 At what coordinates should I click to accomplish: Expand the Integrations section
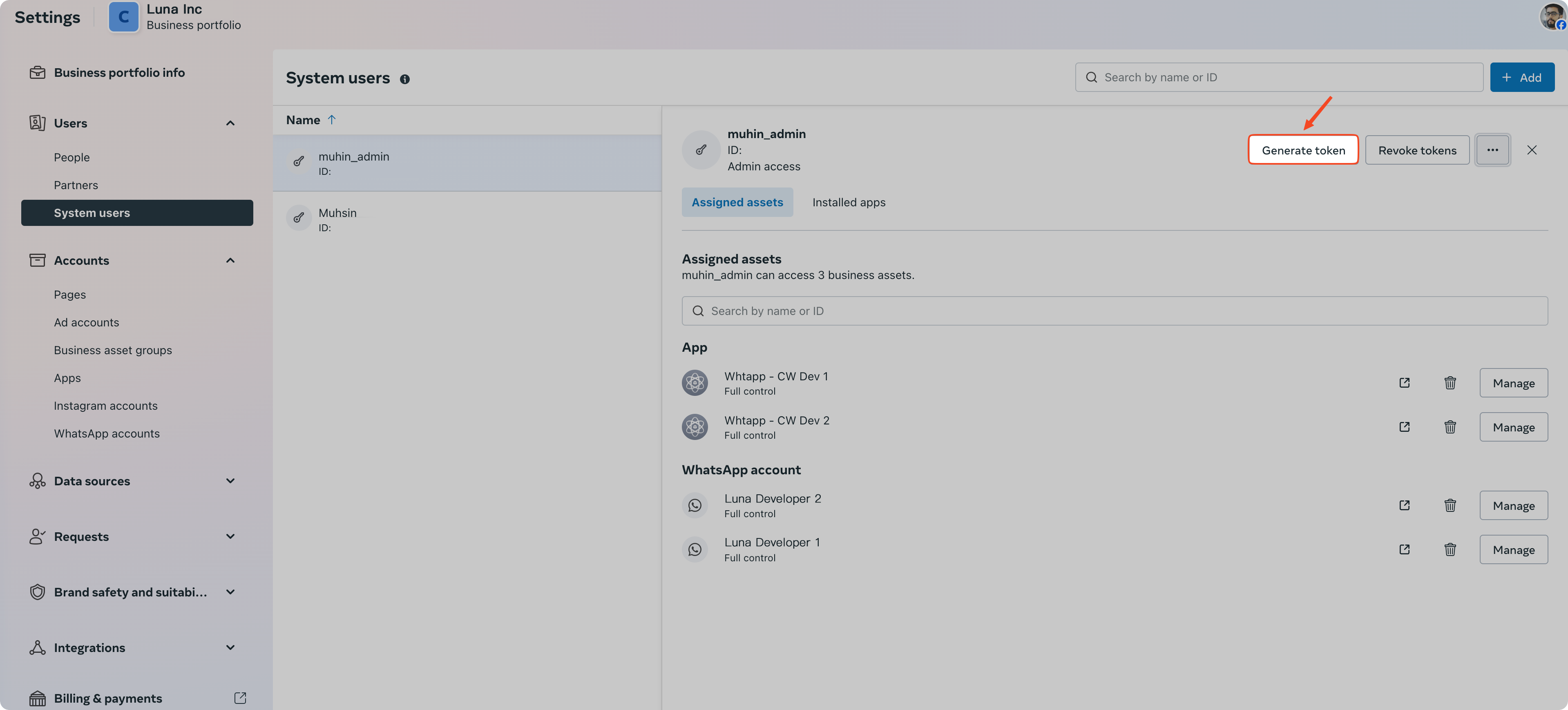(x=230, y=648)
